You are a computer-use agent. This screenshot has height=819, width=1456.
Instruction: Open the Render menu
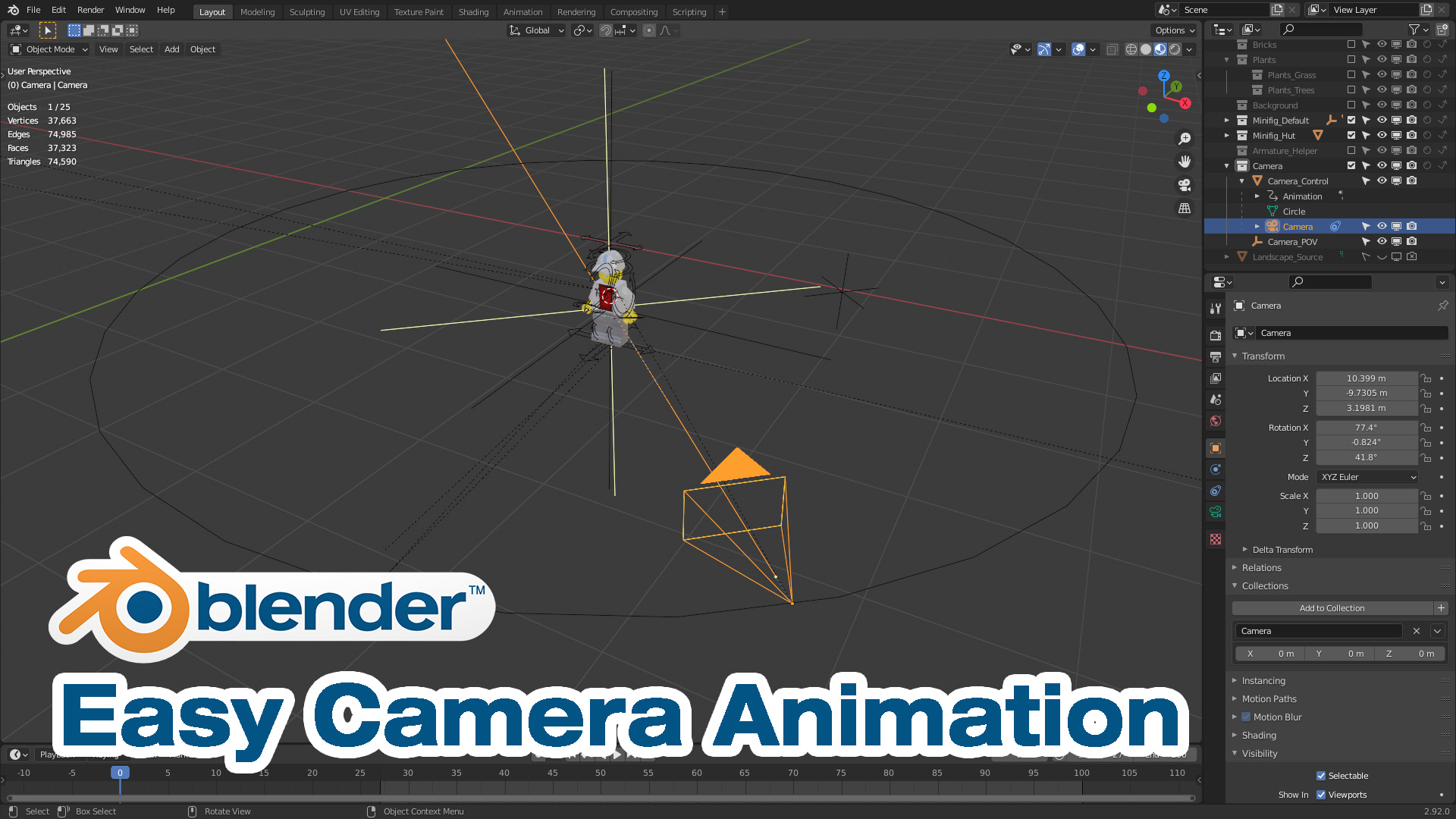tap(91, 10)
